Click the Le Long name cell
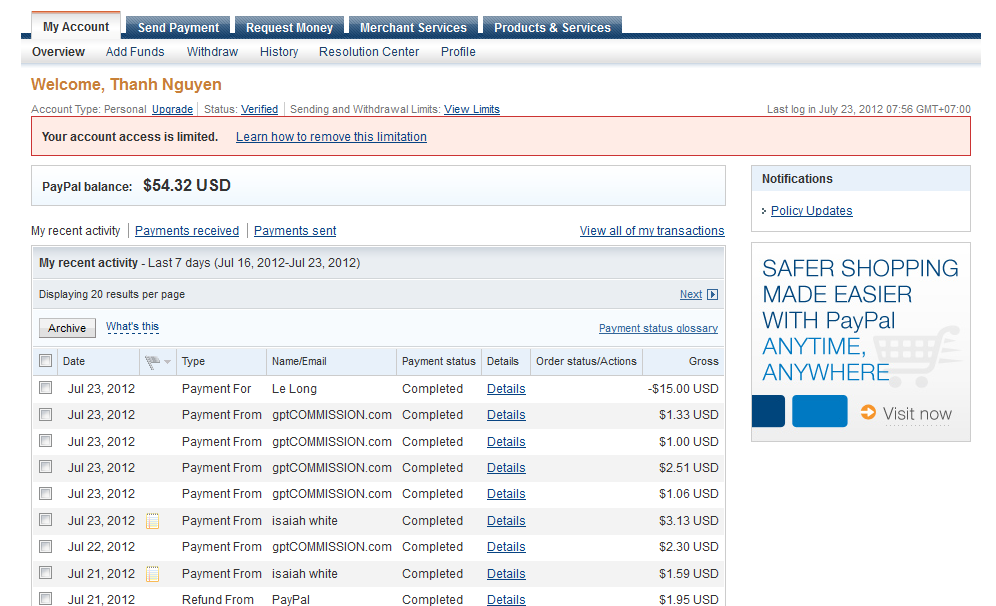 [294, 389]
